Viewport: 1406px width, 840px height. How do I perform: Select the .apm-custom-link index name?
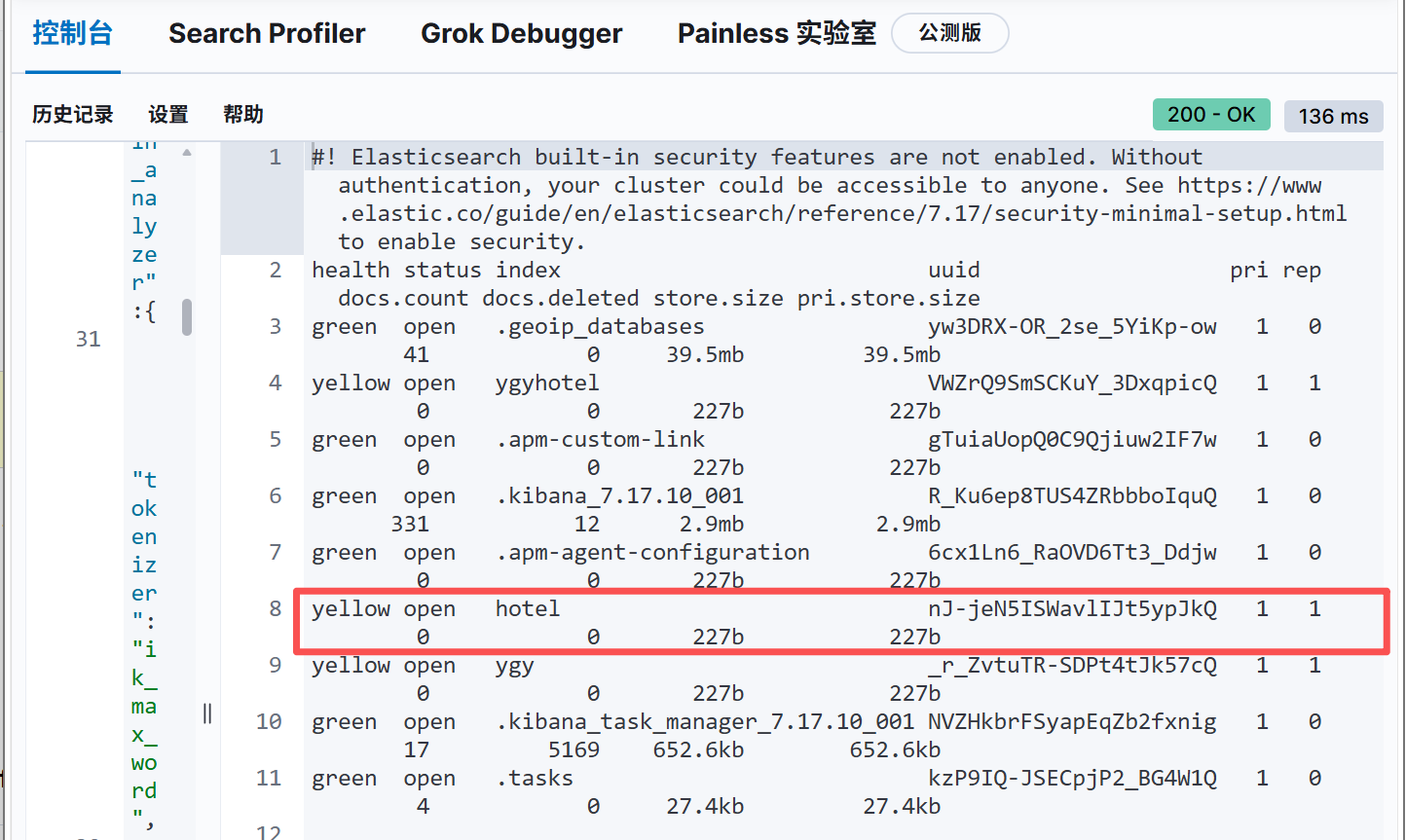click(600, 439)
